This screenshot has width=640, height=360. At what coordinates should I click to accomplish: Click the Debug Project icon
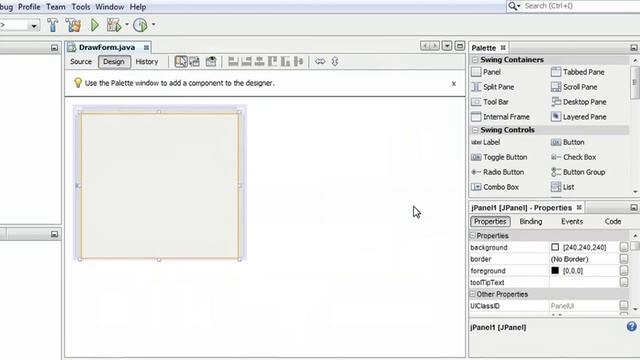pyautogui.click(x=114, y=25)
